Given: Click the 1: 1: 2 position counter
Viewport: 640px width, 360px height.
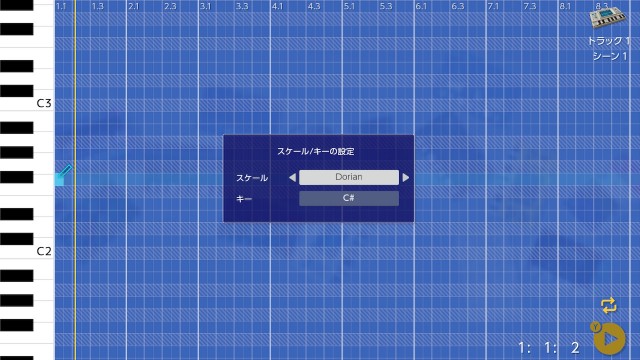Looking at the screenshot, I should 549,348.
